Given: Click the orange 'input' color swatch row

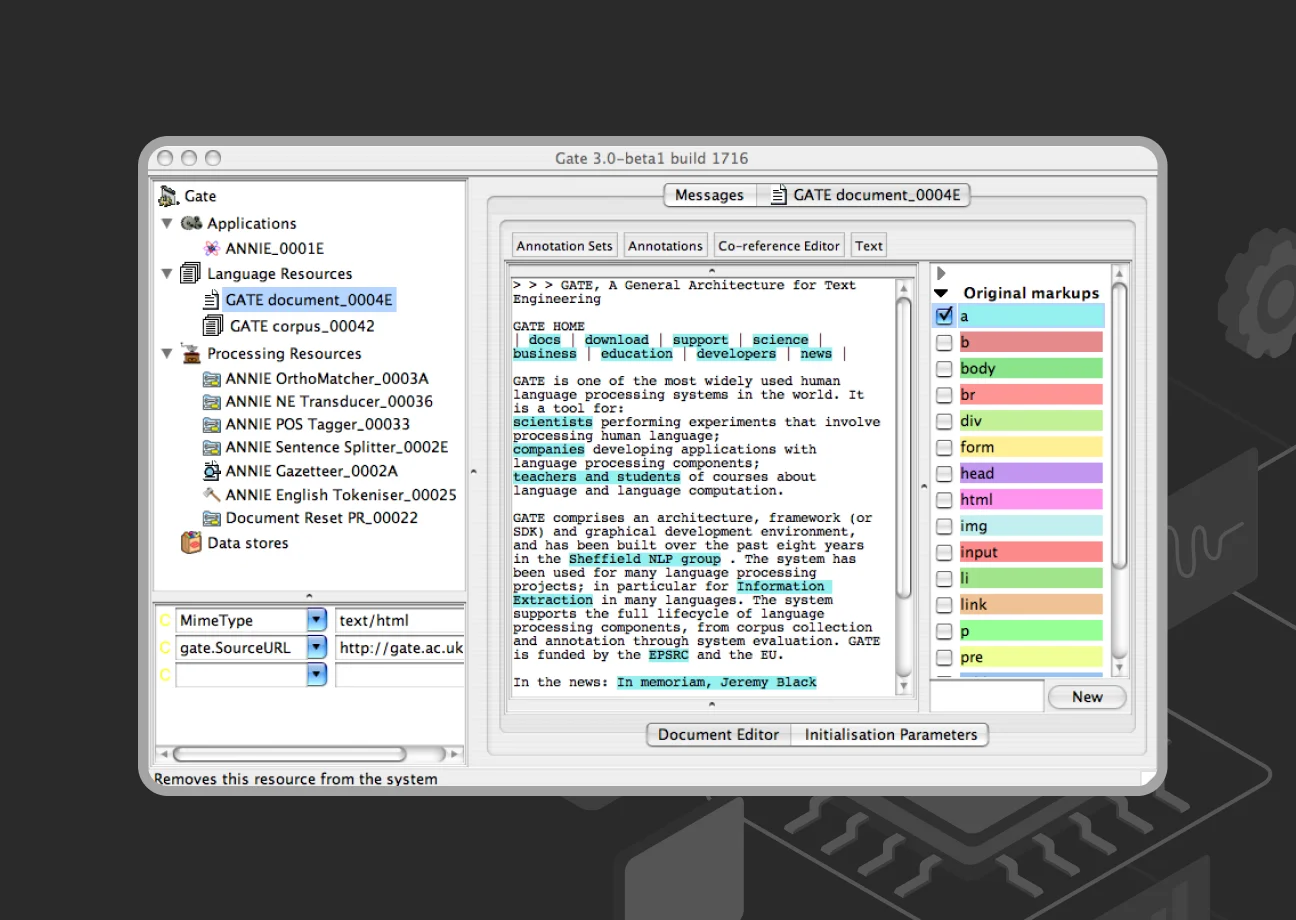Looking at the screenshot, I should (x=1031, y=552).
